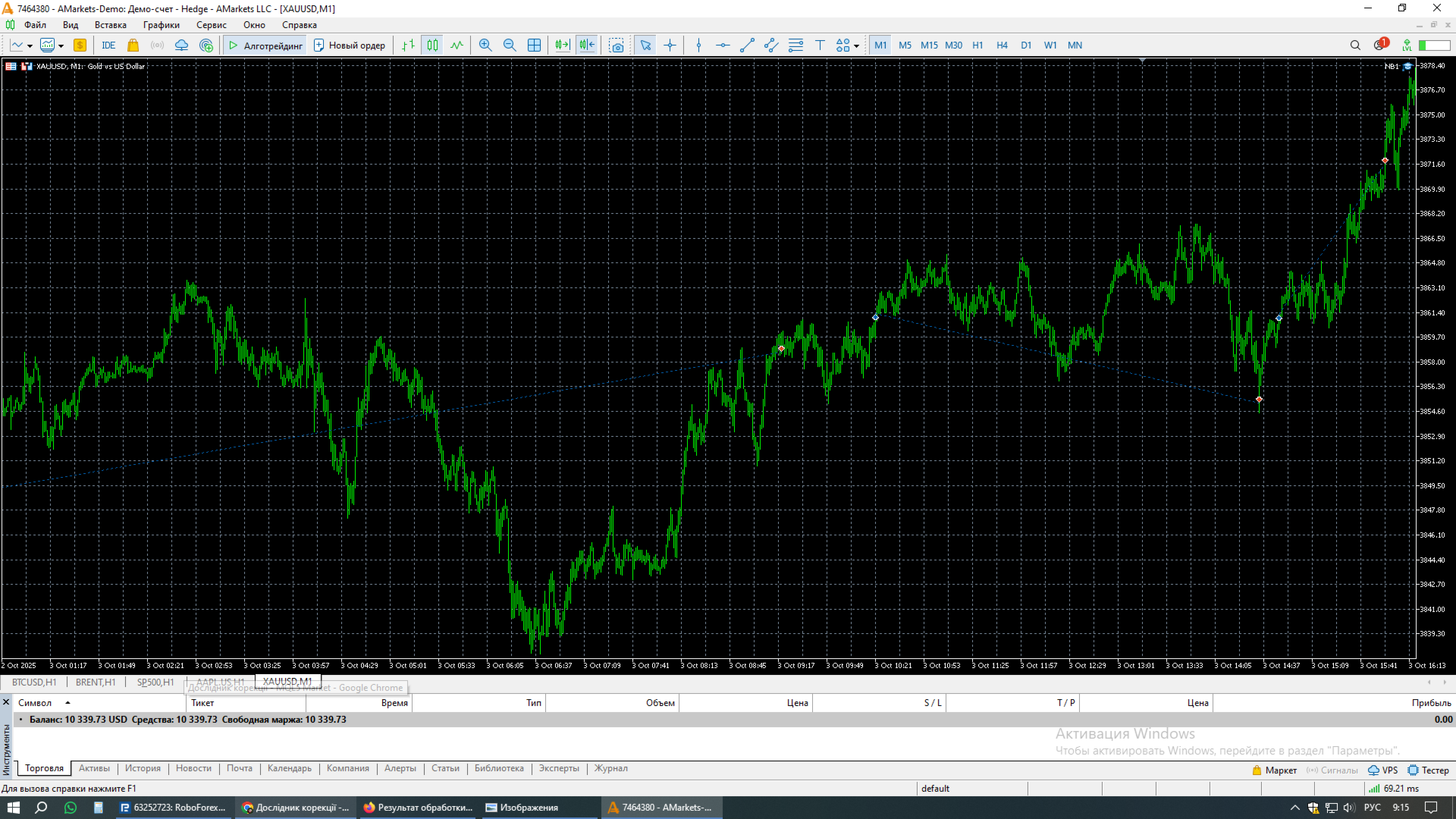This screenshot has width=1456, height=819.
Task: Open the MQL5 Market shopping bag icon
Action: click(133, 45)
